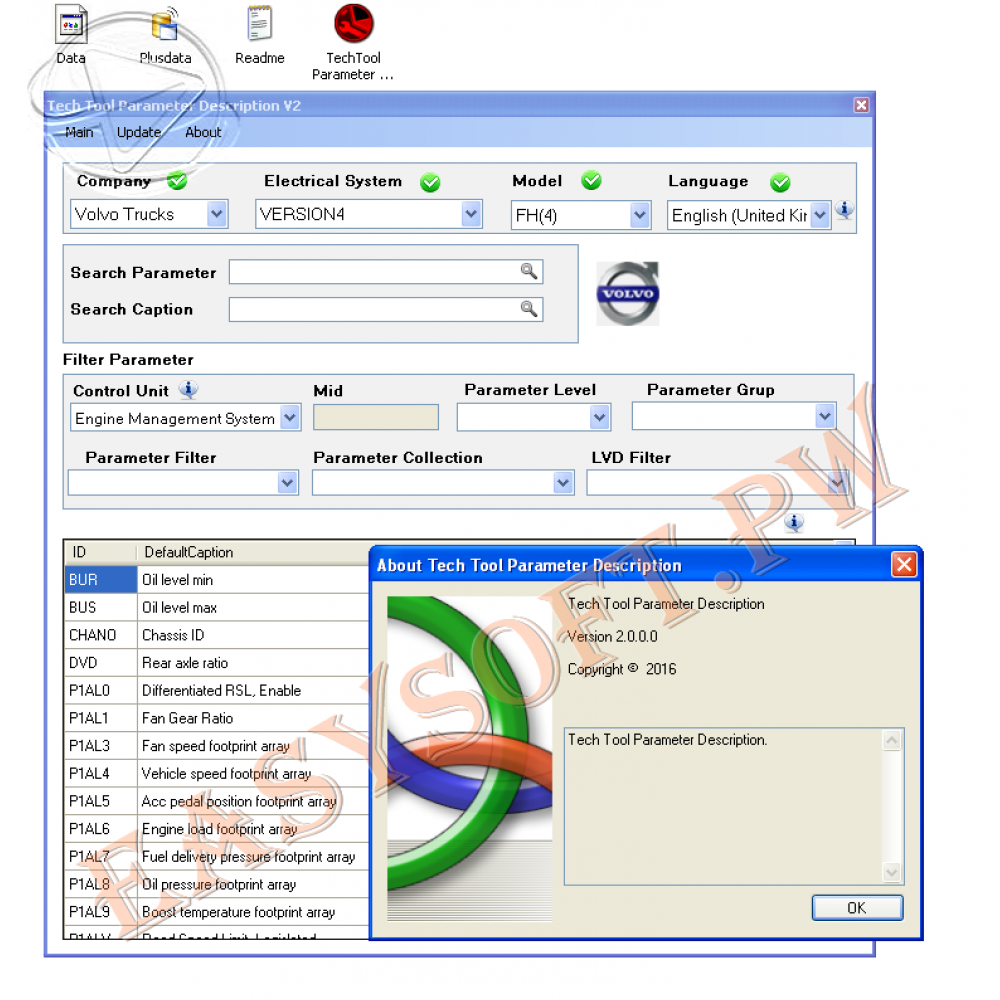Click the info icon next to Control Unit

point(188,389)
